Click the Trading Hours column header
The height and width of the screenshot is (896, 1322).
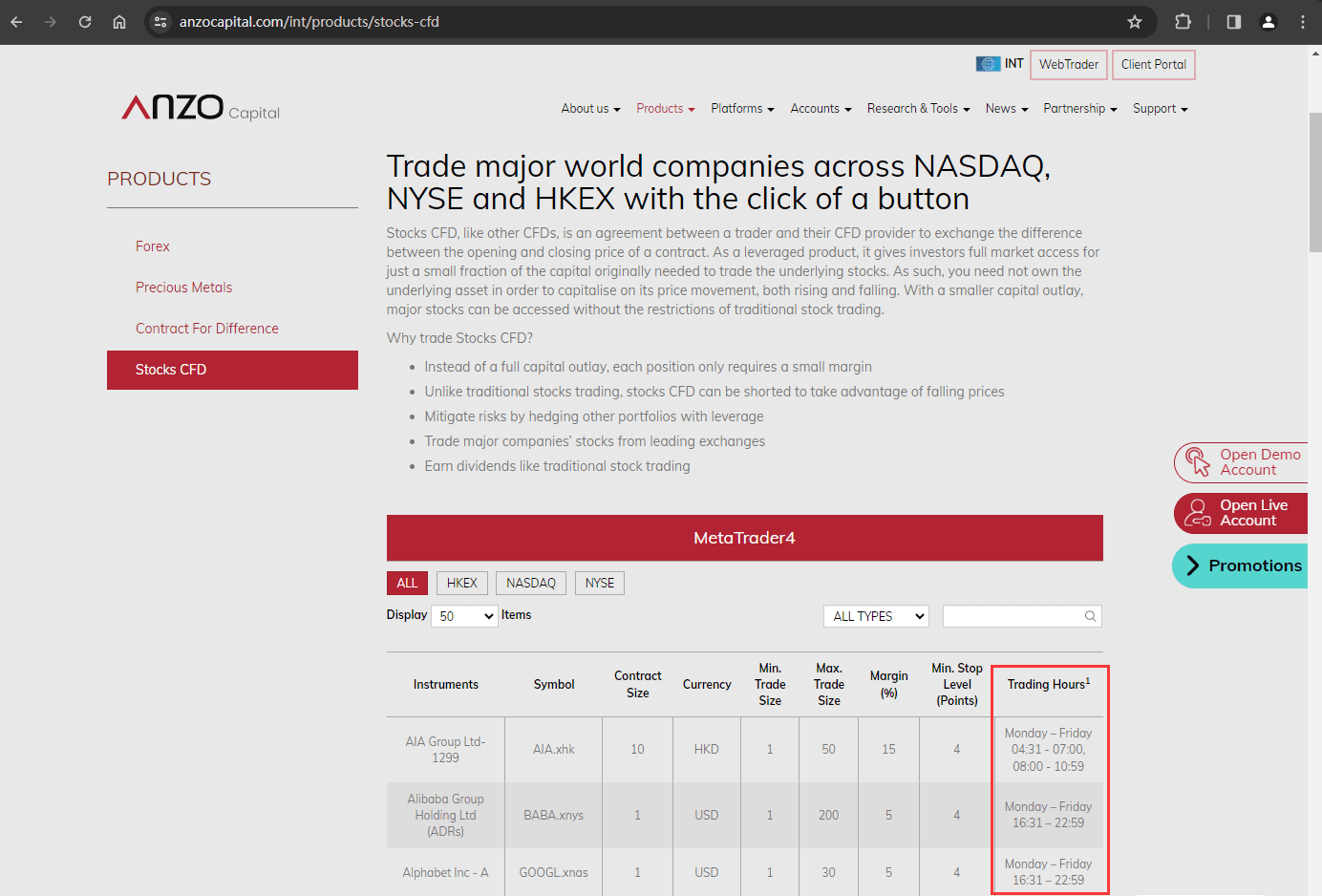[x=1049, y=685]
